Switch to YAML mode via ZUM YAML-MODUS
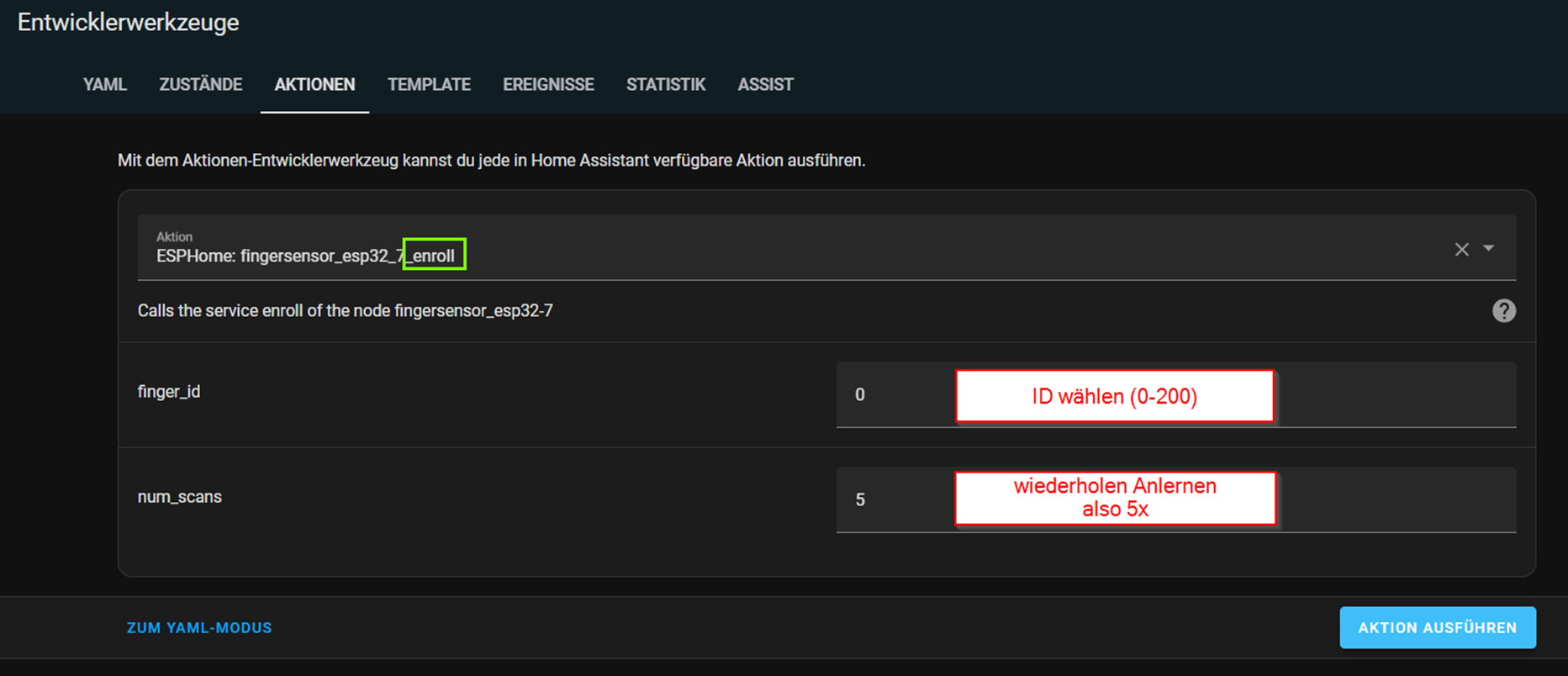The width and height of the screenshot is (1568, 676). click(199, 628)
